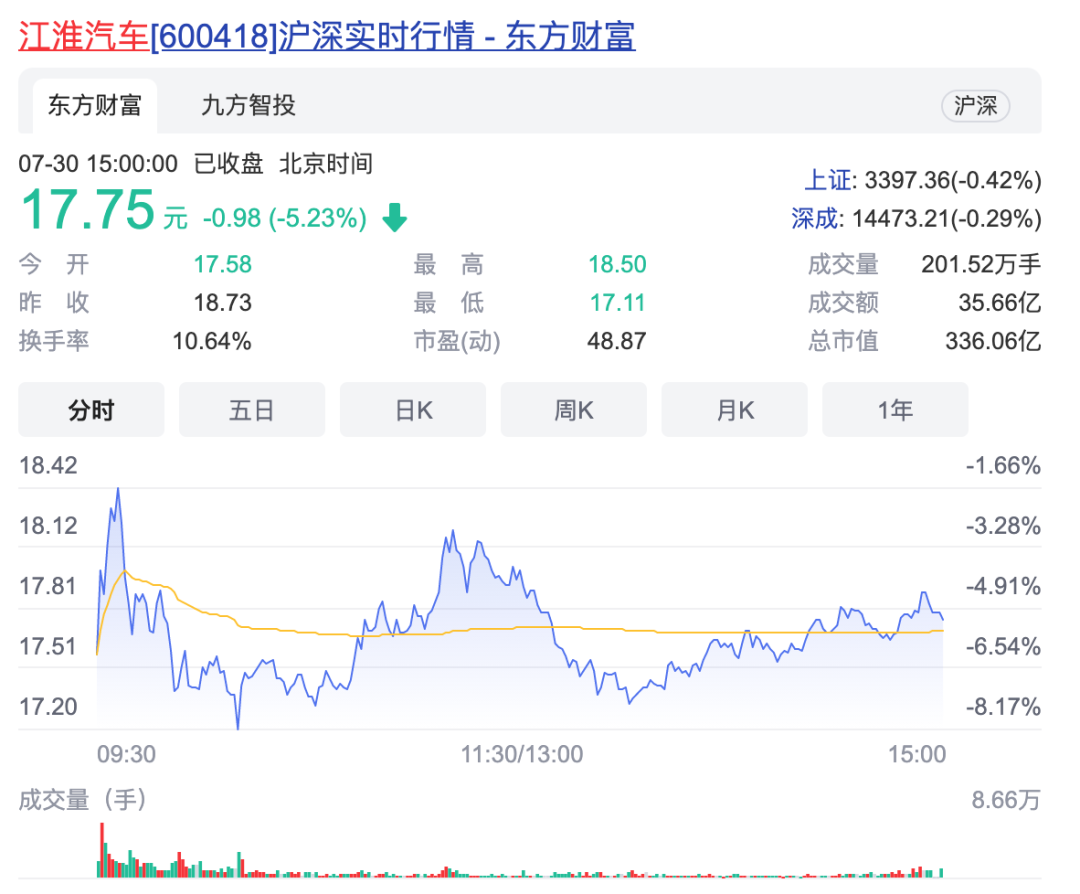Click the -8.17% percent axis label
This screenshot has width=1080, height=894.
click(x=1003, y=707)
